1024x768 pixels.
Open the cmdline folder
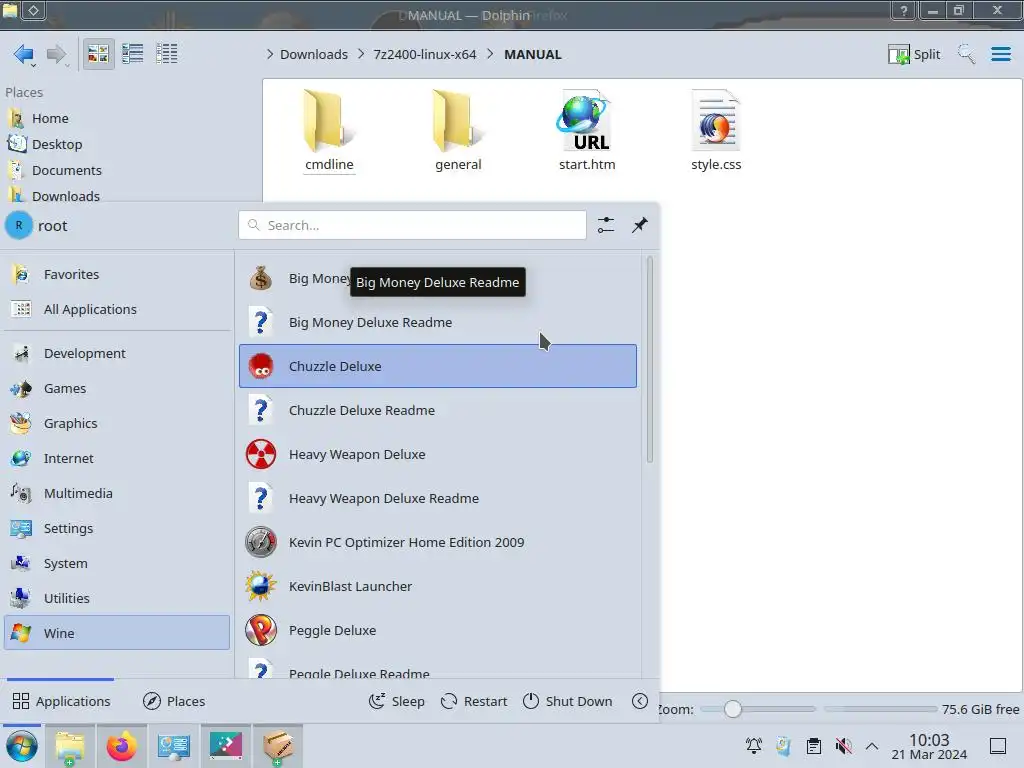pyautogui.click(x=329, y=131)
